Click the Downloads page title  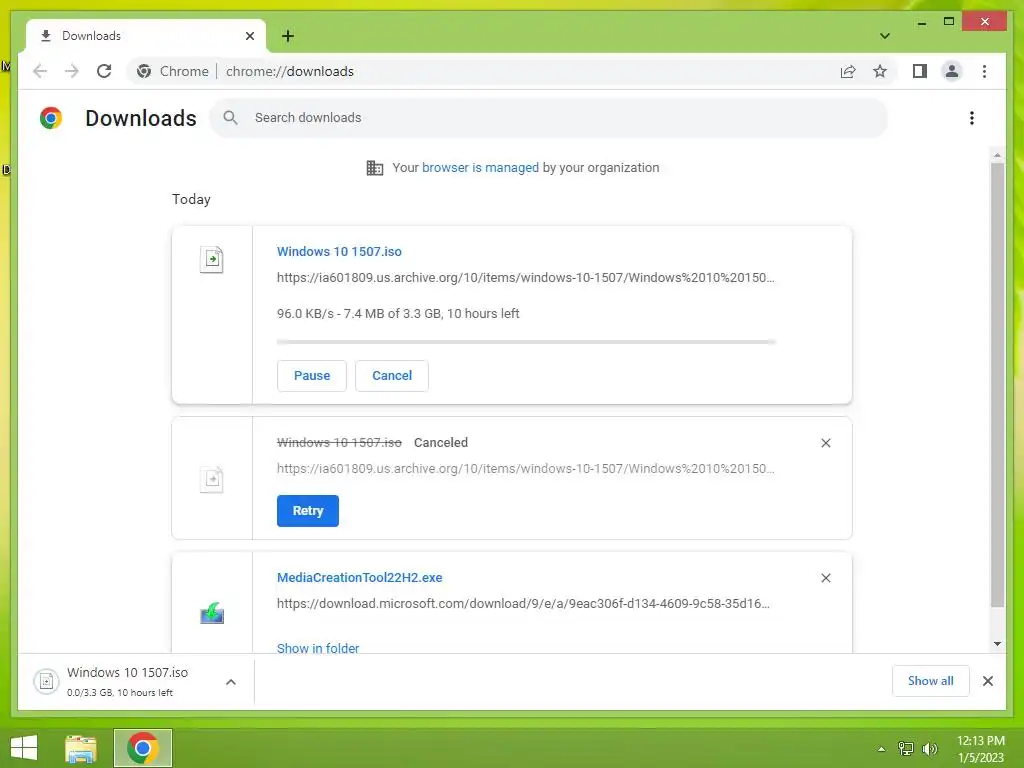141,118
